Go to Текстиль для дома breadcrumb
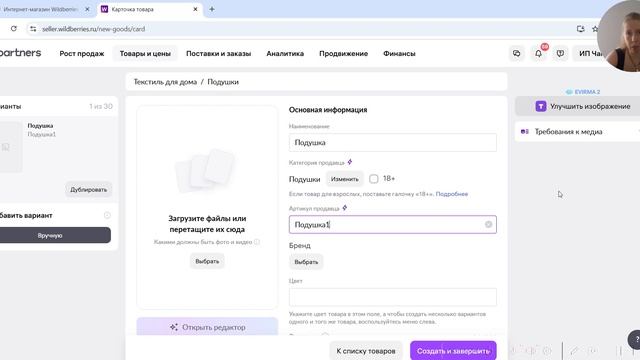 [165, 82]
